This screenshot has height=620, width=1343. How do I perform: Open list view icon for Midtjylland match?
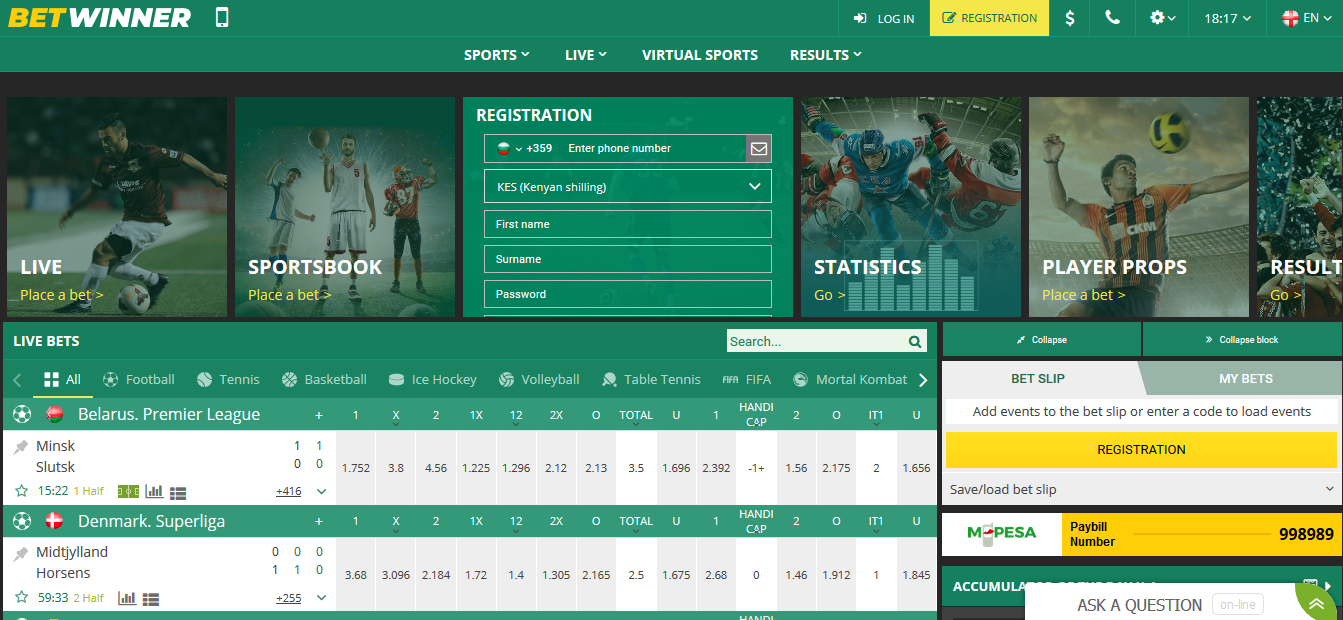[151, 599]
